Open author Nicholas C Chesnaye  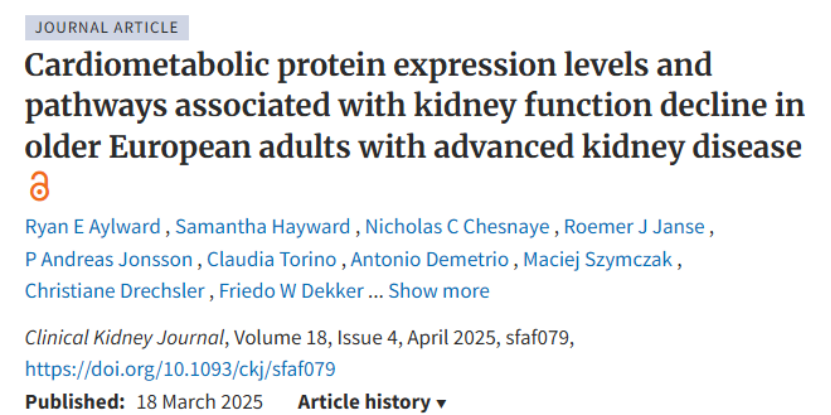pyautogui.click(x=457, y=227)
